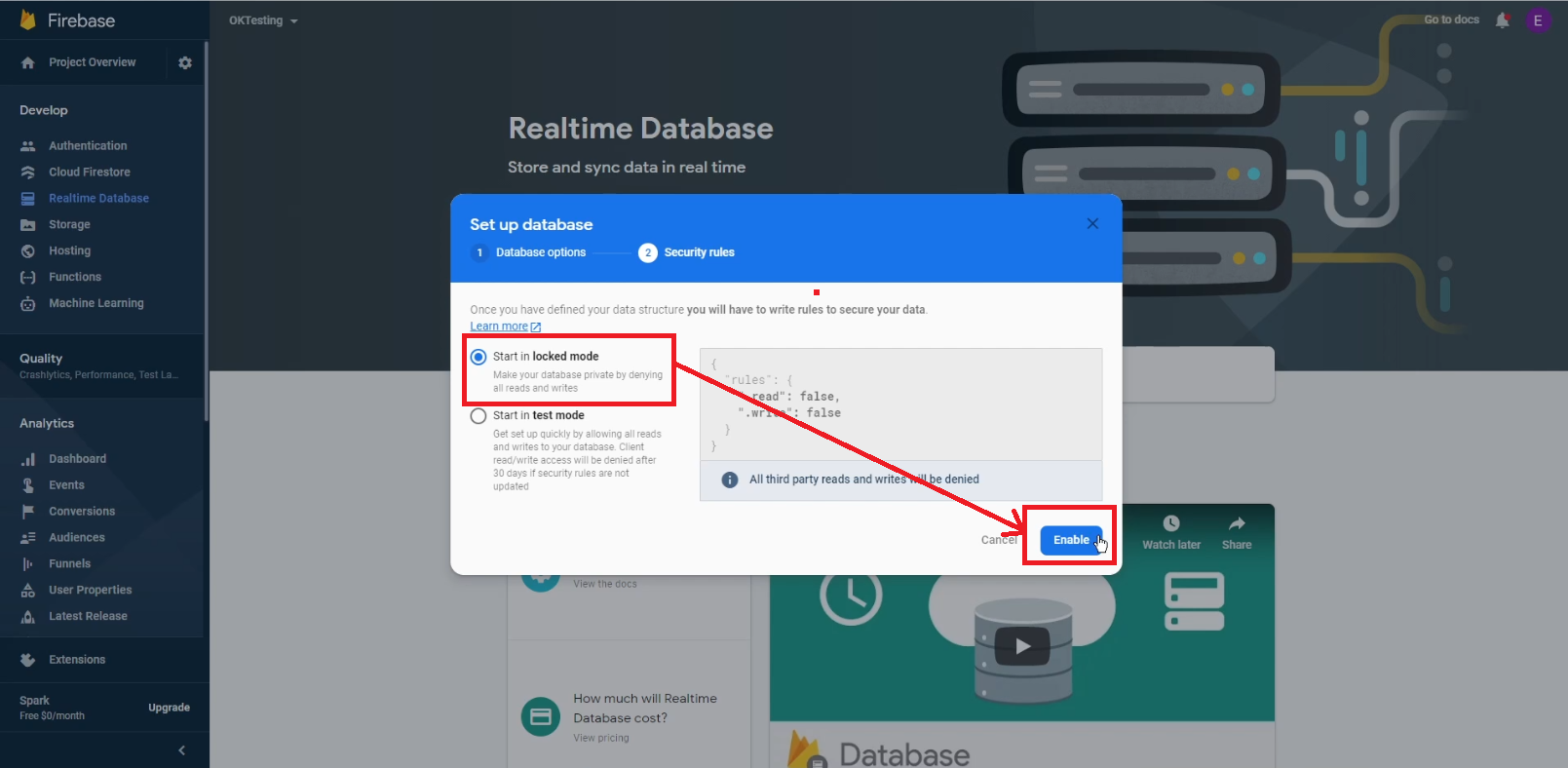Open Cloud Firestore from sidebar
This screenshot has width=1568, height=768.
click(x=90, y=173)
